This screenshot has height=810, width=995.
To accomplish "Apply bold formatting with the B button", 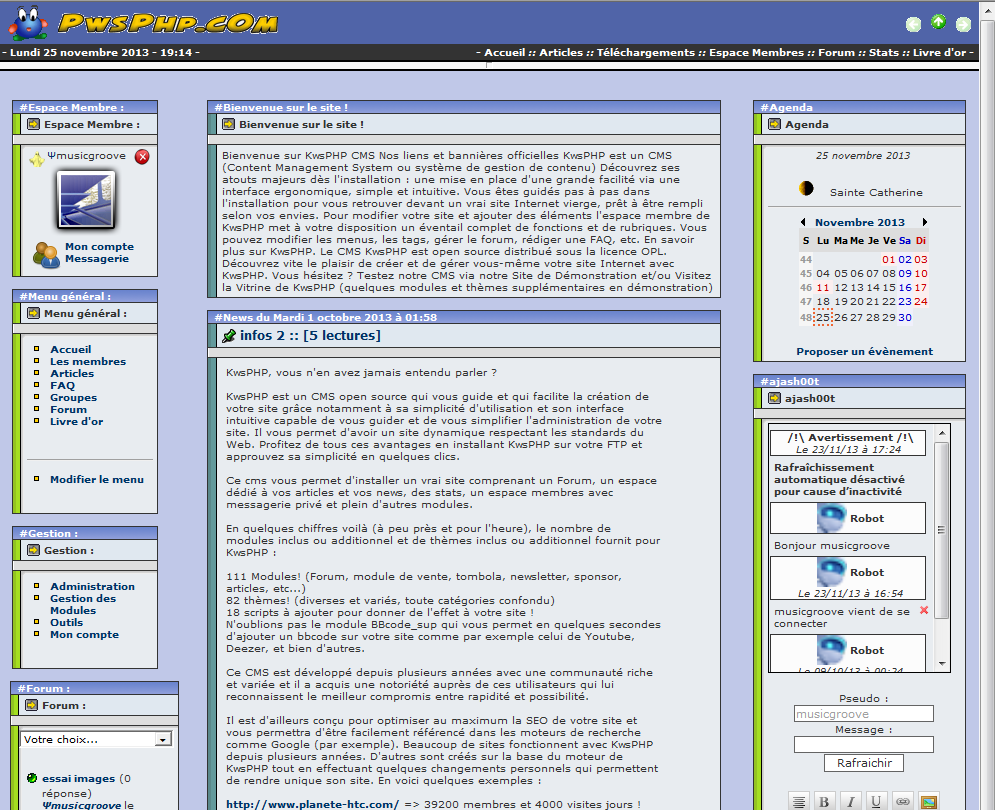I will (x=824, y=802).
